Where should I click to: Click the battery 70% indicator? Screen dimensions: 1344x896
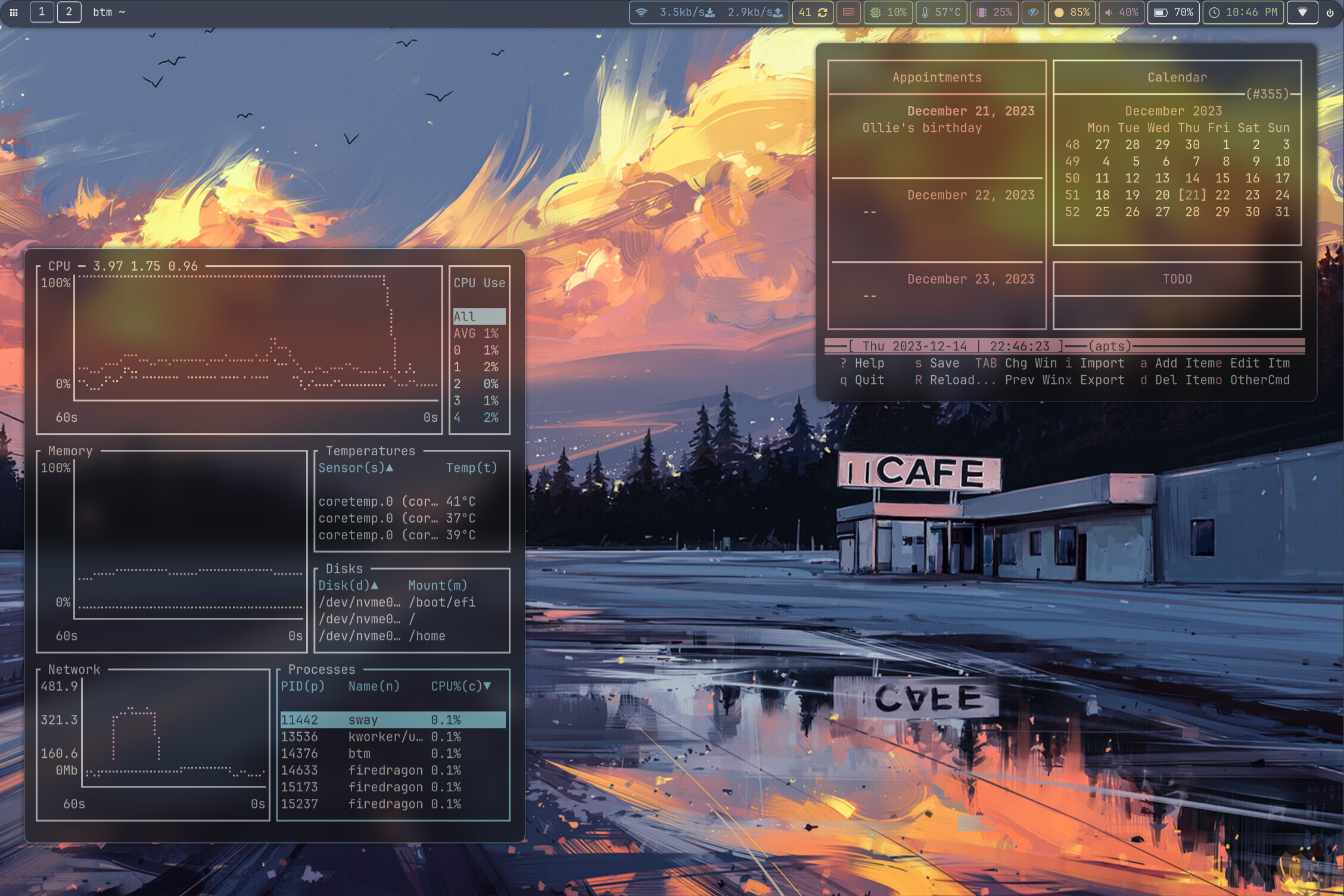(x=1173, y=12)
